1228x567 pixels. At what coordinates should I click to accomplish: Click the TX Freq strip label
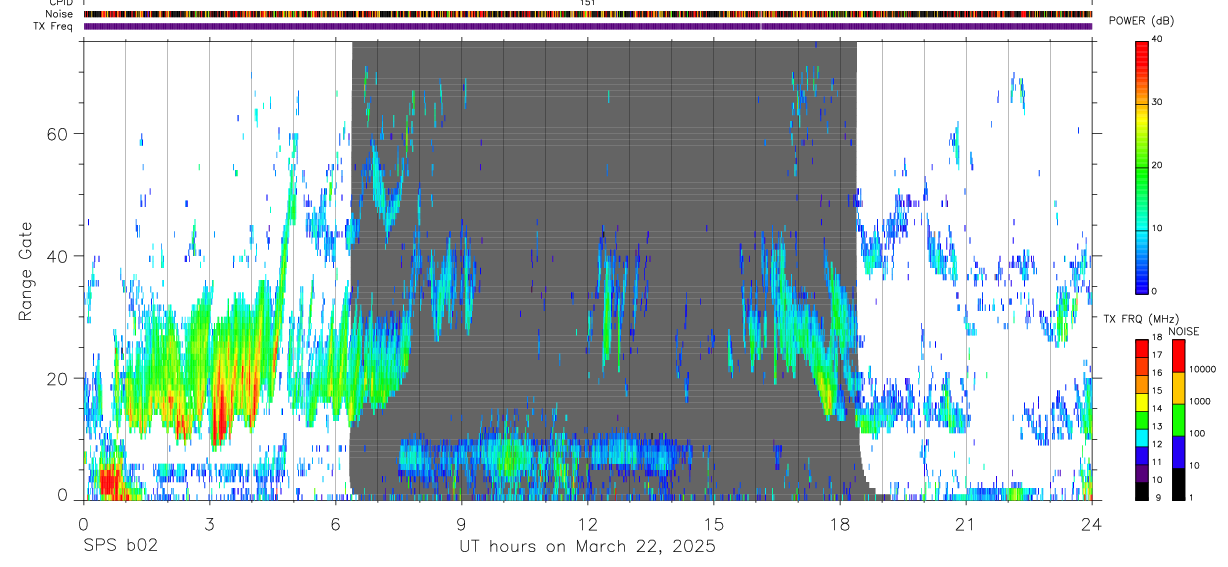[53, 26]
